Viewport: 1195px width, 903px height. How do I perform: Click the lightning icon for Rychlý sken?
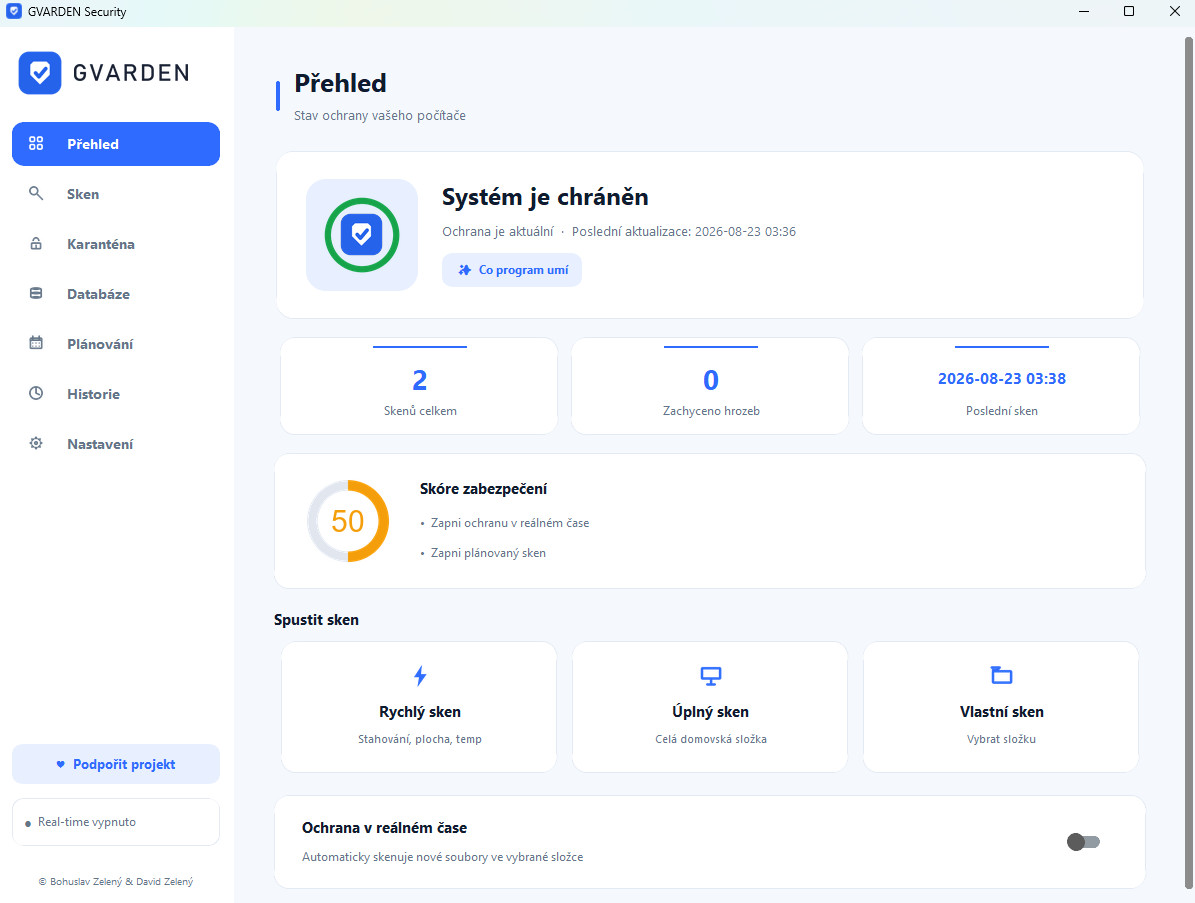pyautogui.click(x=420, y=675)
